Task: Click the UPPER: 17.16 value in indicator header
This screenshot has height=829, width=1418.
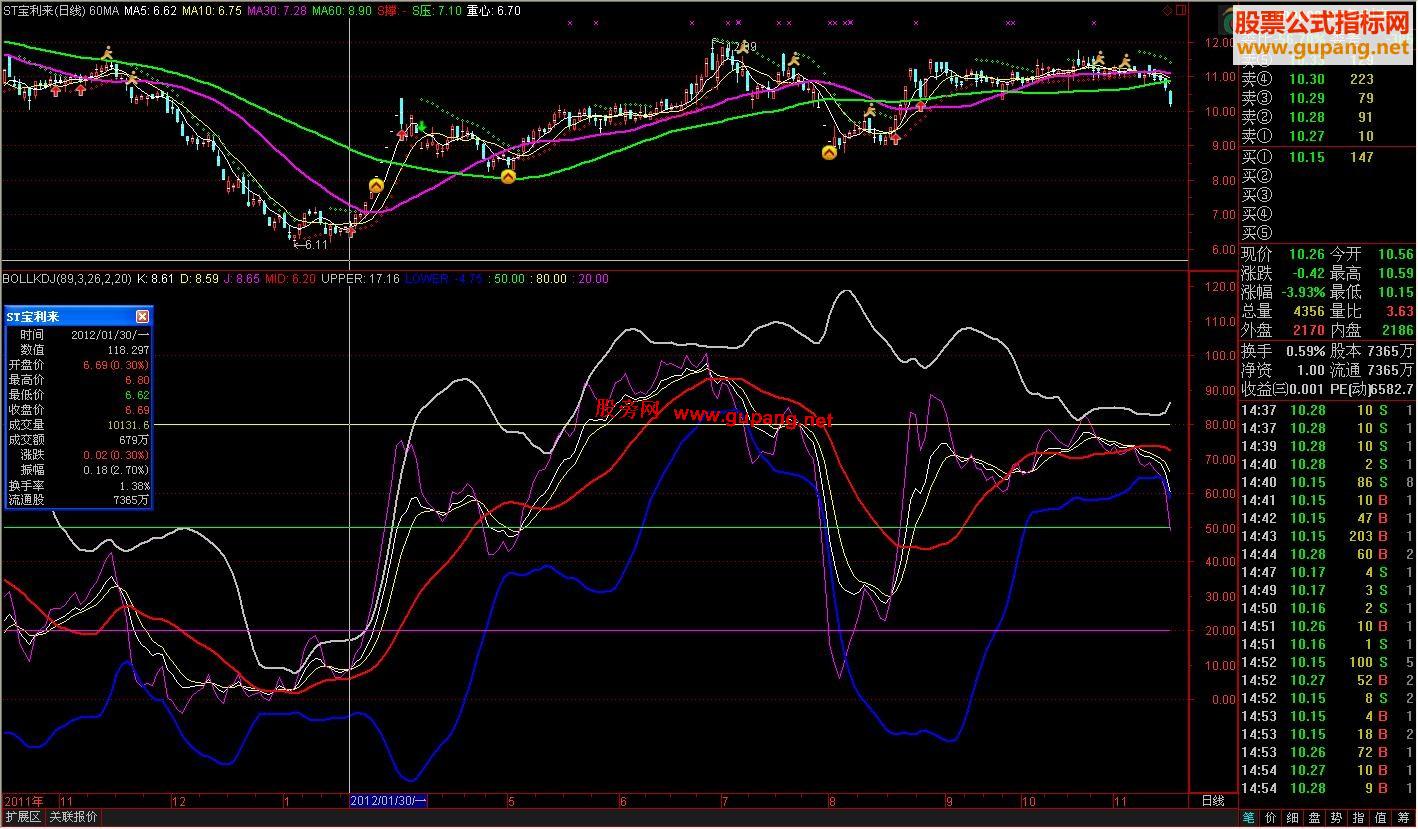Action: [360, 279]
